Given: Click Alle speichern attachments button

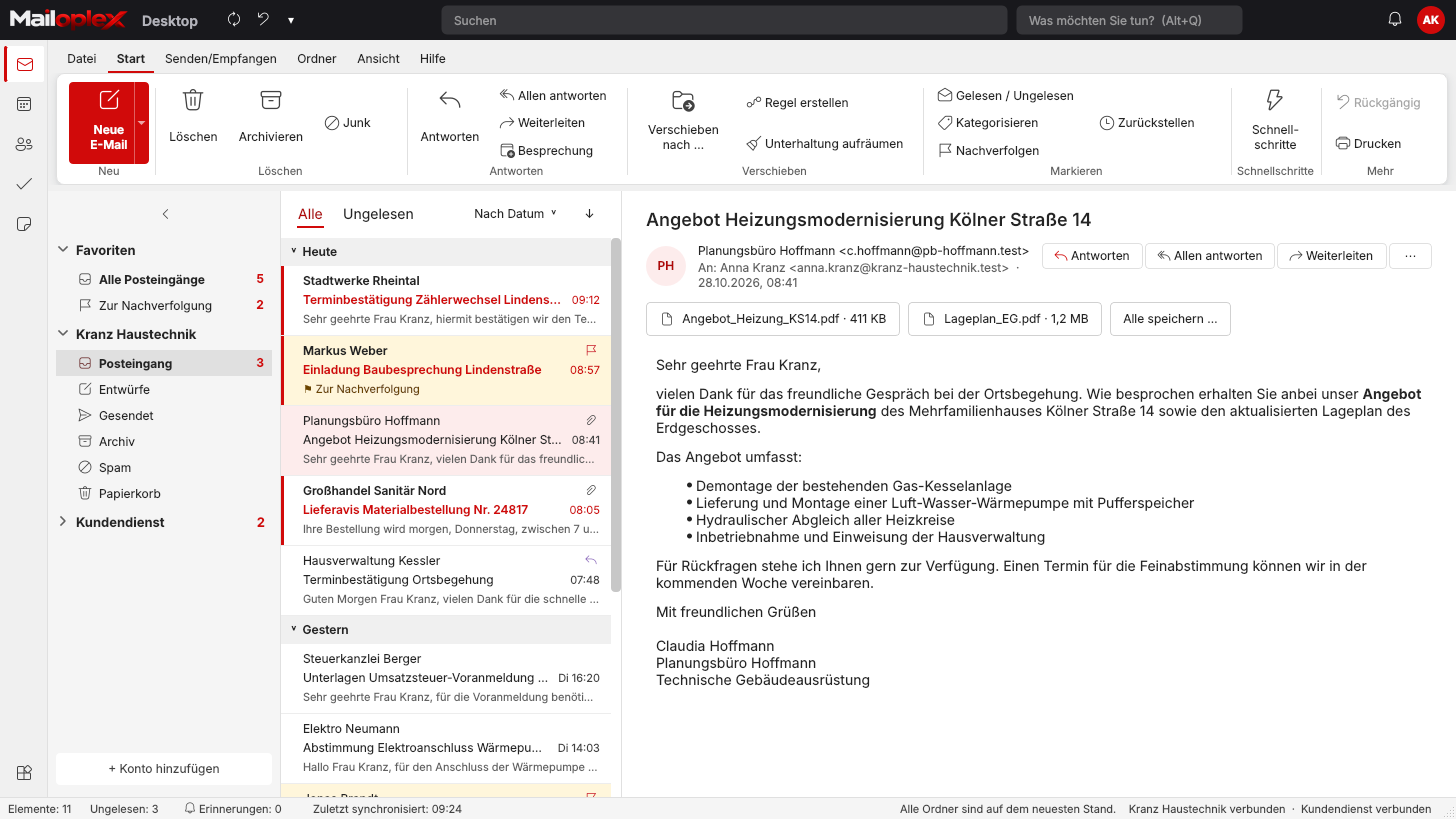Looking at the screenshot, I should (x=1170, y=319).
